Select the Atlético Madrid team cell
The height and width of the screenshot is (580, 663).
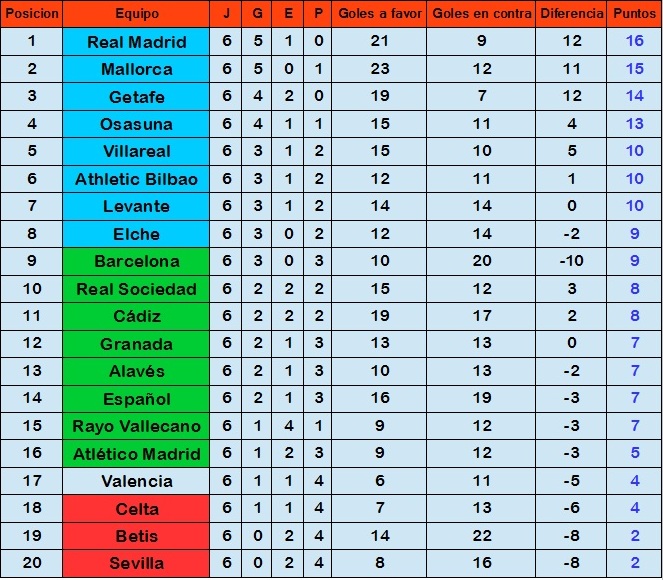136,454
